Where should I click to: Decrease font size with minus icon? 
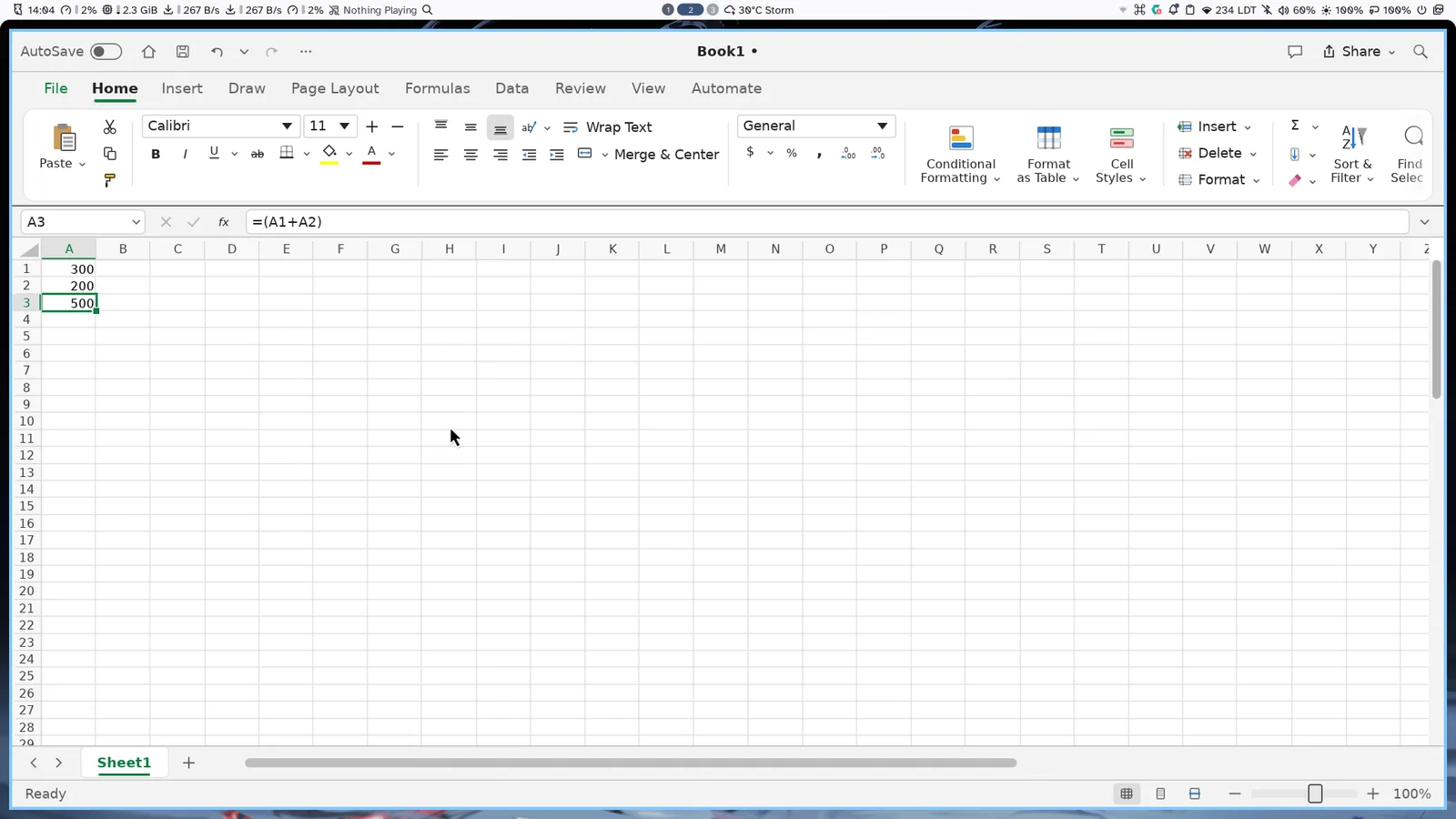tap(398, 126)
